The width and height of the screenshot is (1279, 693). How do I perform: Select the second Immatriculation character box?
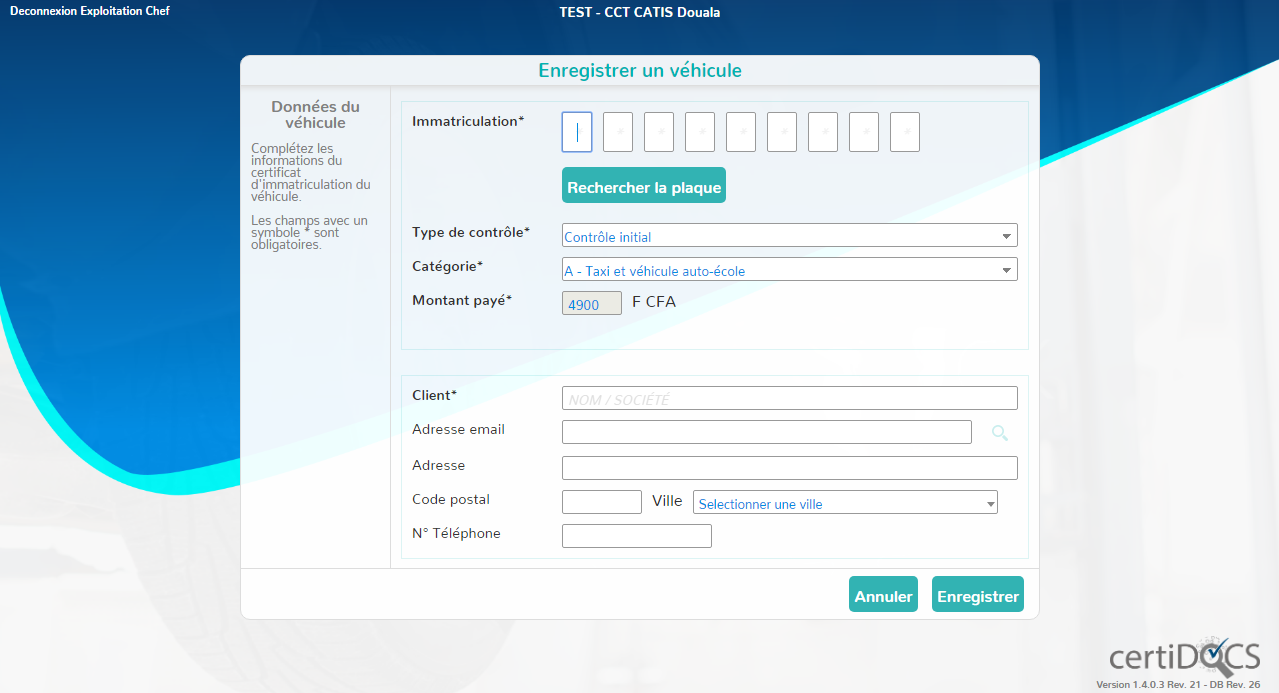[618, 132]
